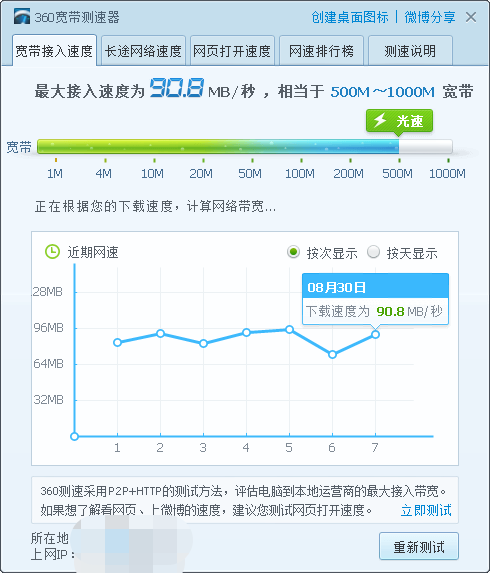
Task: Click data point 2 on the chart
Action: pos(160,333)
